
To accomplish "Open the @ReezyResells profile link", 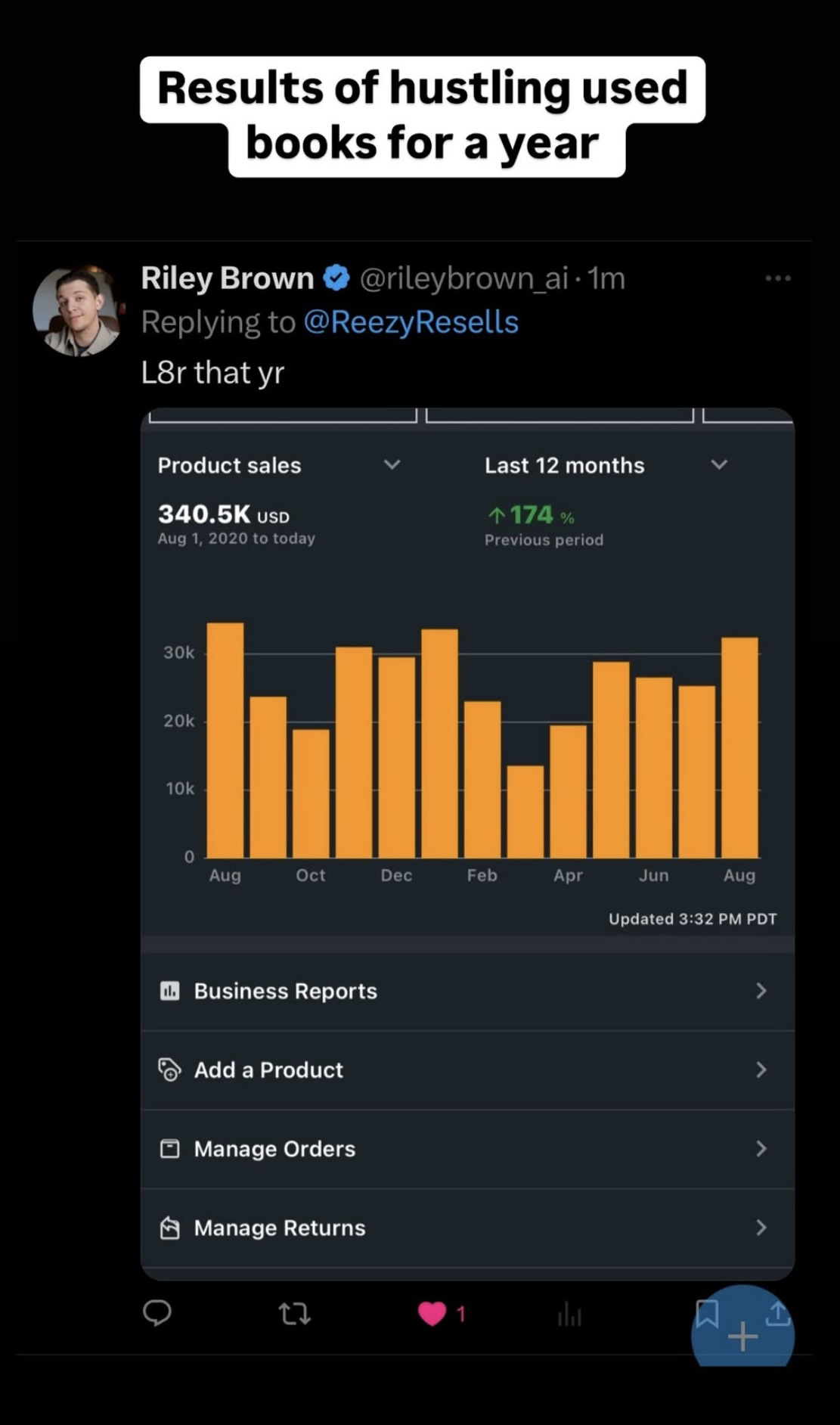I will click(411, 322).
